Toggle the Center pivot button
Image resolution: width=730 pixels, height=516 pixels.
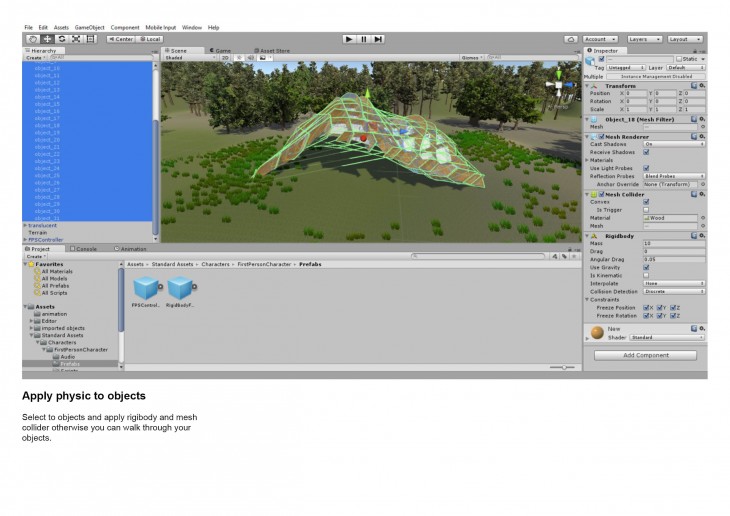119,39
